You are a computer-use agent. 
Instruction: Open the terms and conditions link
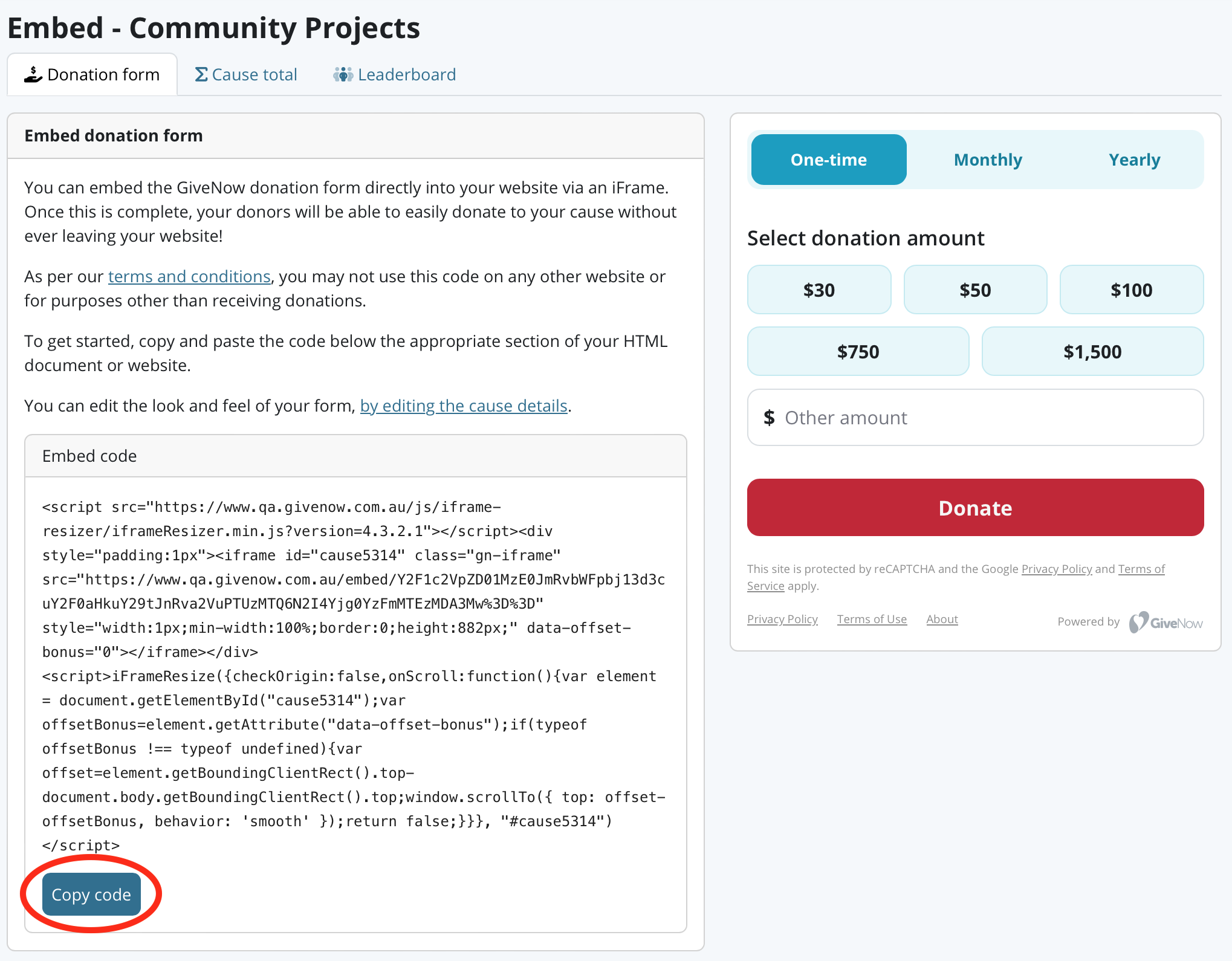(189, 276)
